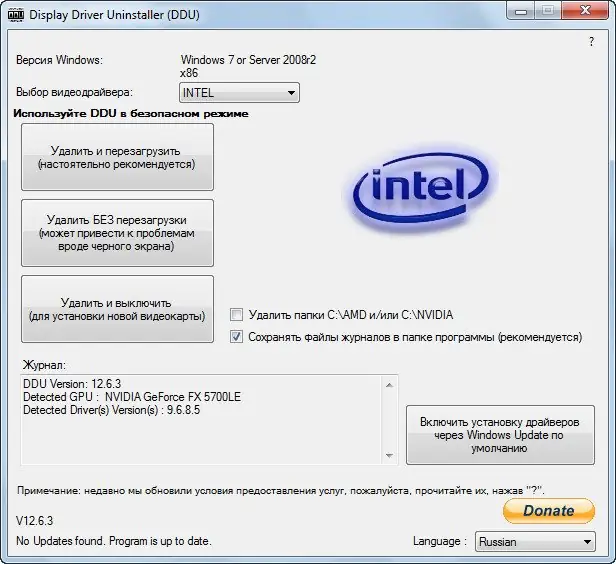
Task: Minimize the DDU window
Action: point(521,11)
